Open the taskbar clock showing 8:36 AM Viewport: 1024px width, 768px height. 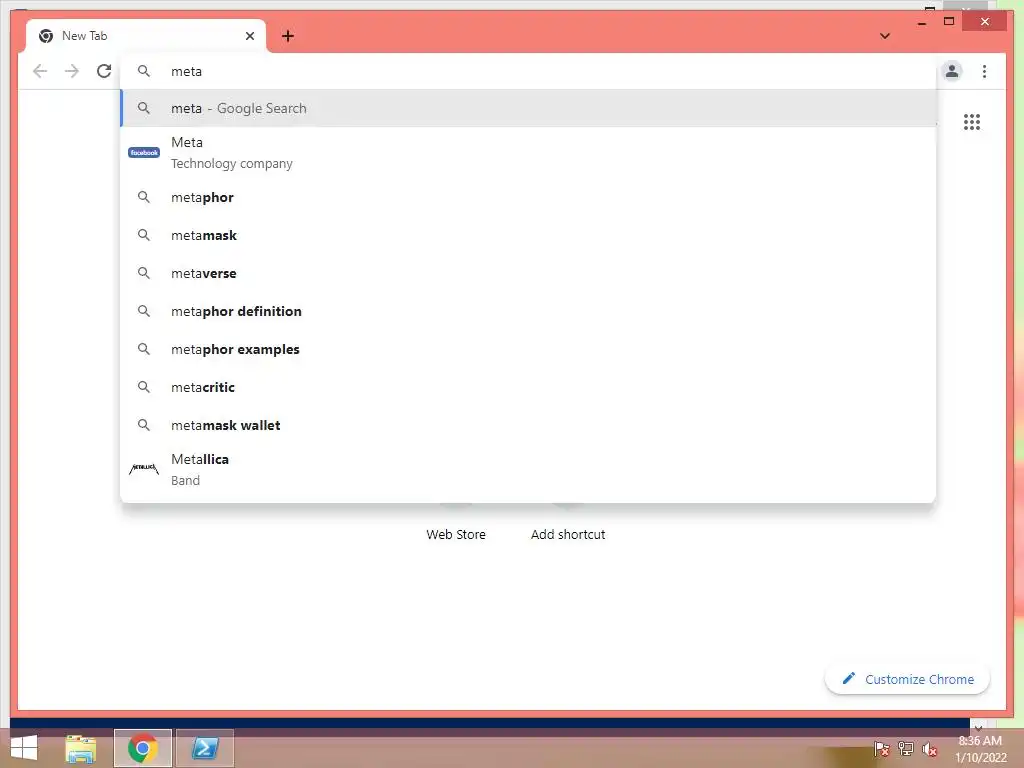click(x=980, y=749)
